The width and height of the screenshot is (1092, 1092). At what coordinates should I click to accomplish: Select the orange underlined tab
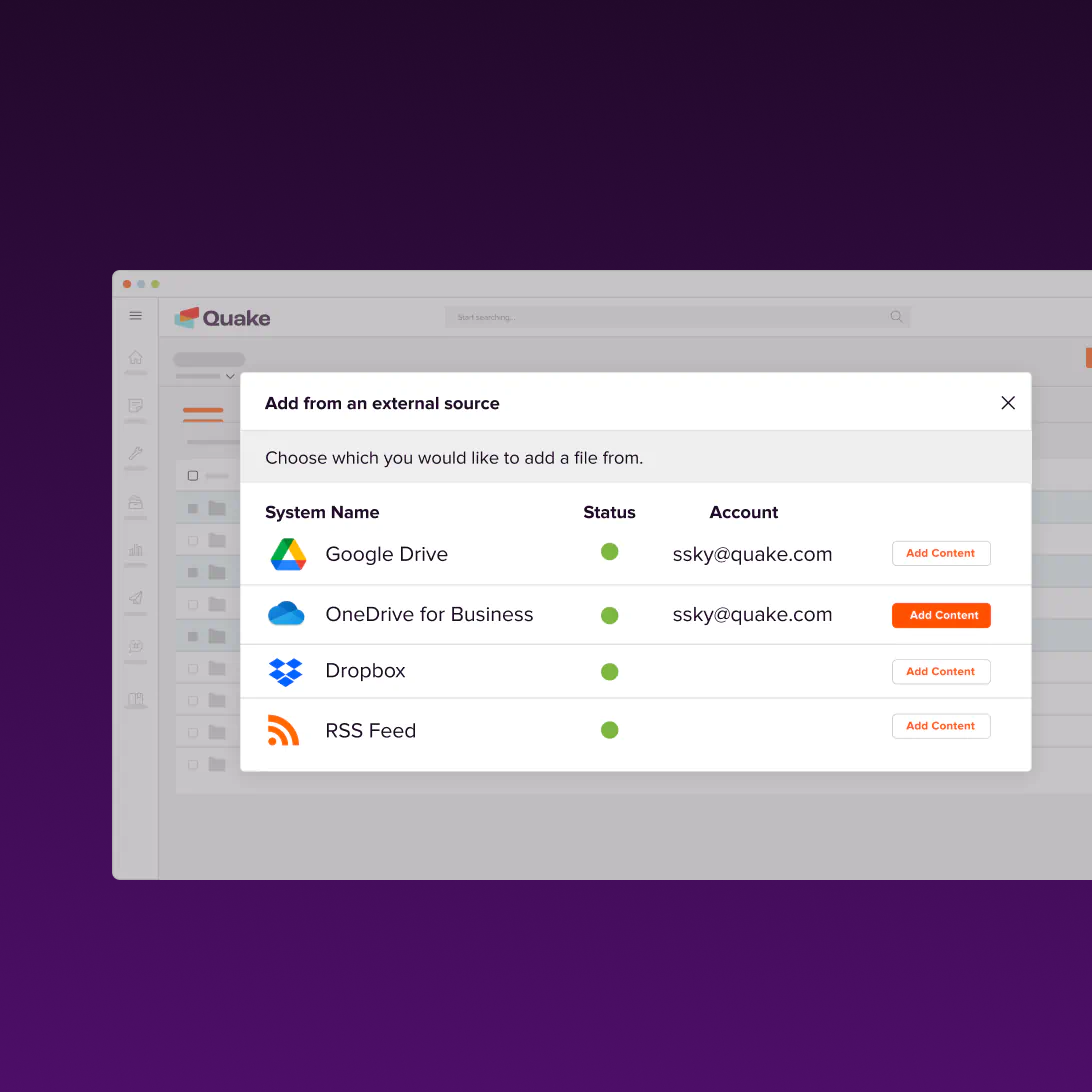click(203, 411)
